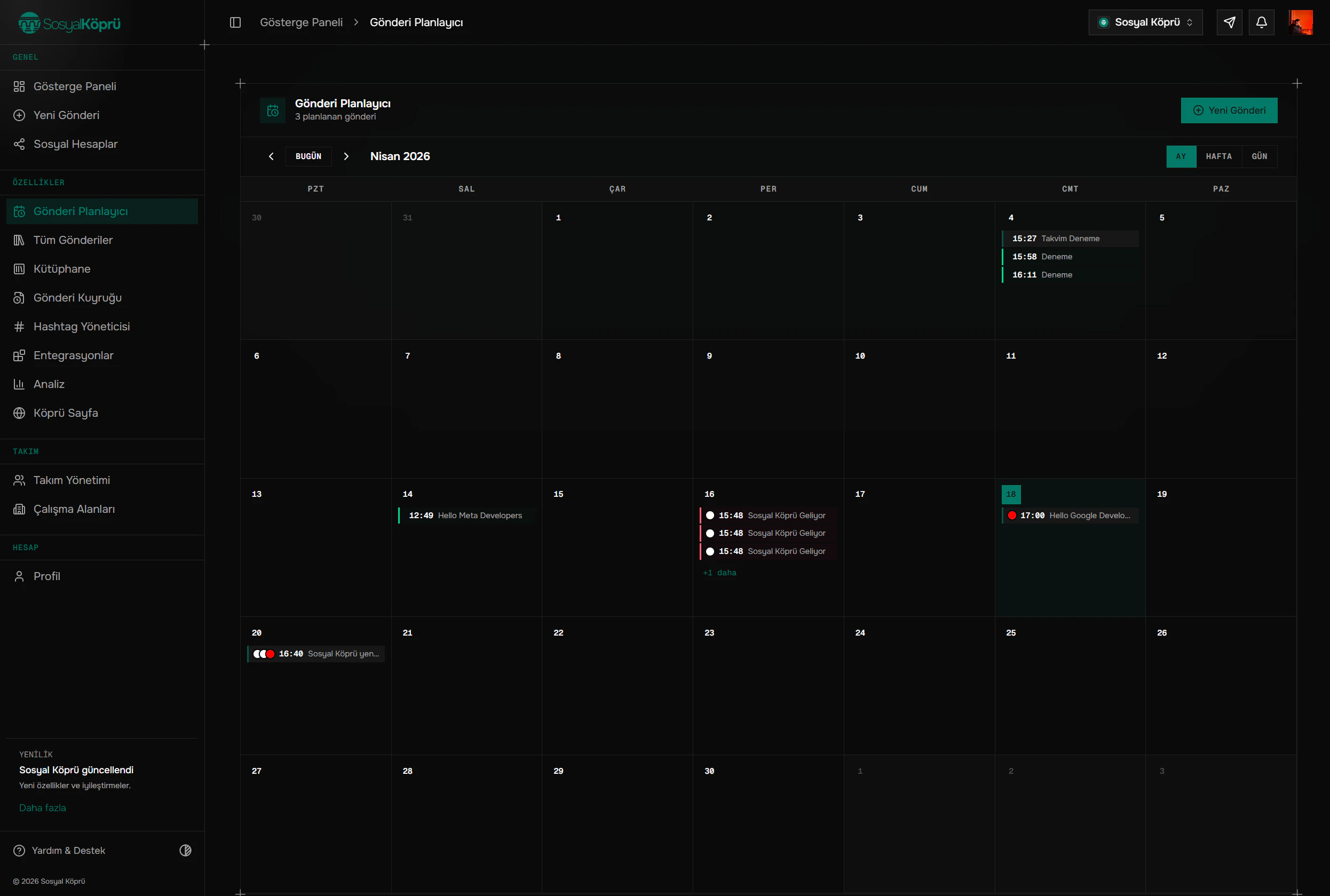This screenshot has height=896, width=1330.
Task: Open the user avatar menu
Action: pyautogui.click(x=1300, y=22)
